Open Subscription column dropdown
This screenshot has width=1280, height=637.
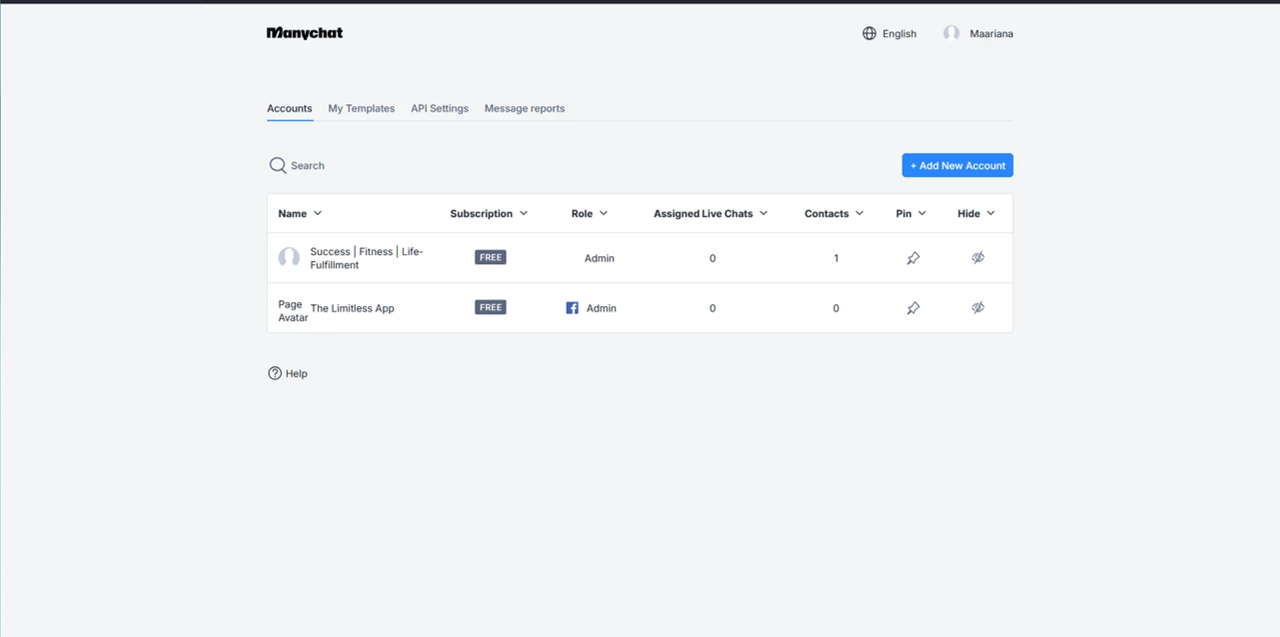[x=524, y=213]
